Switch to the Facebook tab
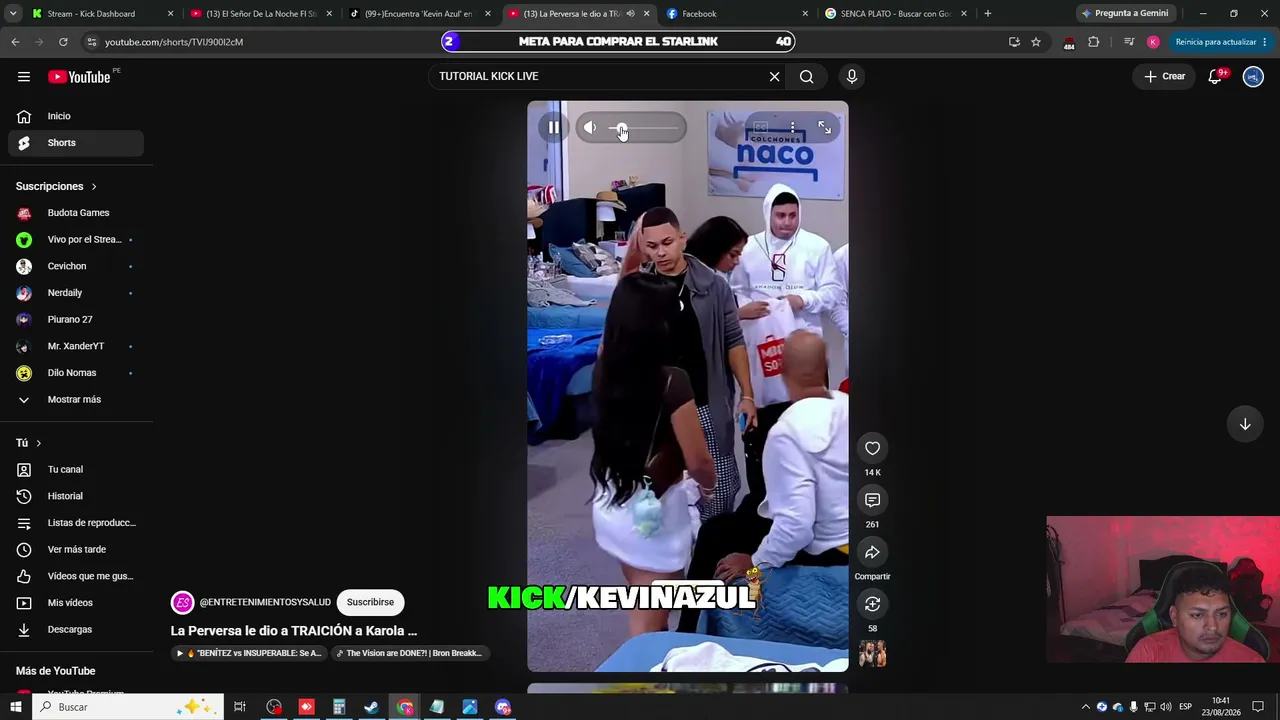 [736, 14]
